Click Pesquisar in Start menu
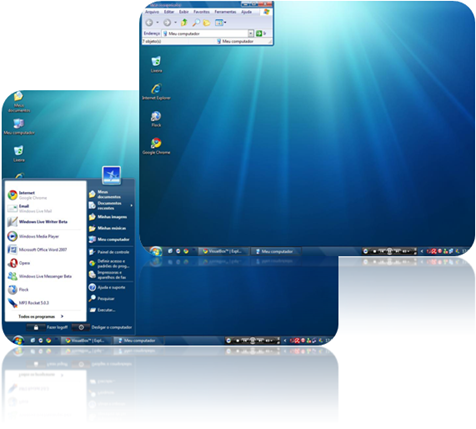 tap(102, 299)
